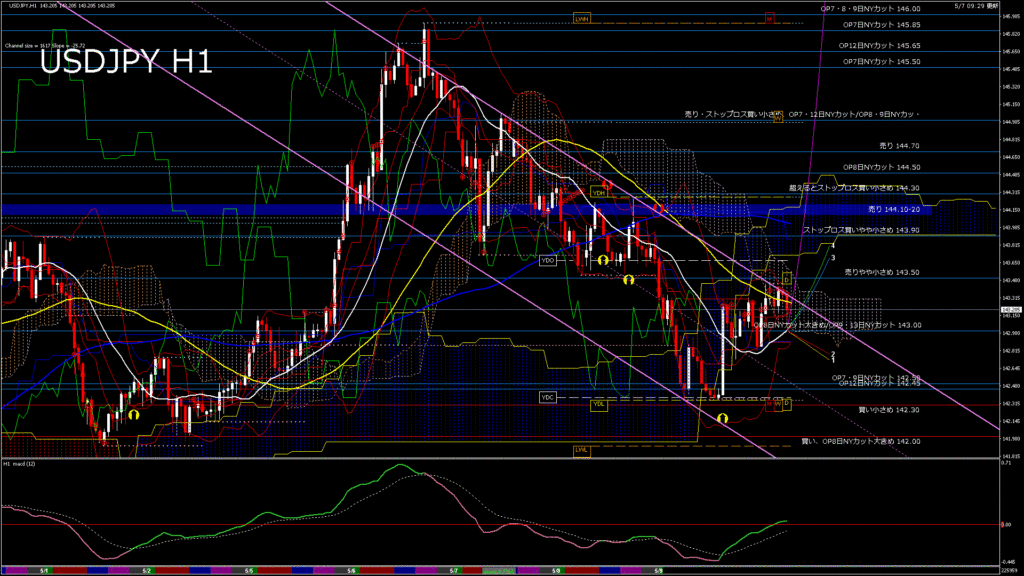This screenshot has width=1024, height=576.
Task: Click the current price tag on price axis
Action: pyautogui.click(x=1011, y=309)
